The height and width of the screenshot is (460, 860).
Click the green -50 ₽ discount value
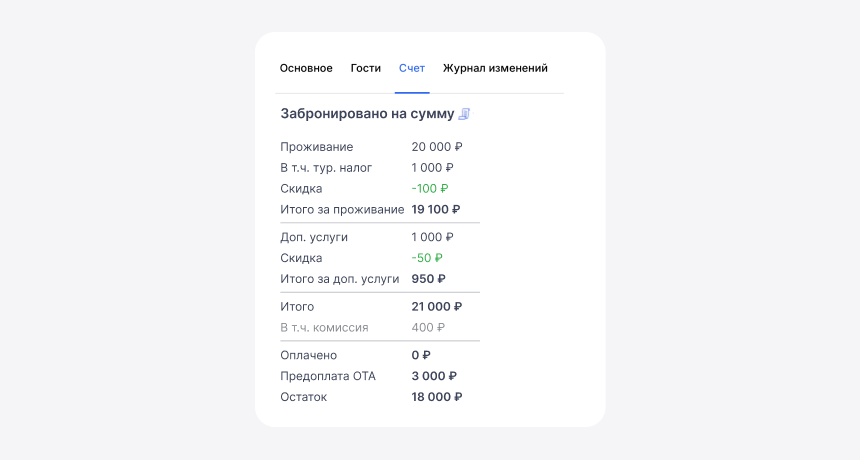(x=427, y=258)
